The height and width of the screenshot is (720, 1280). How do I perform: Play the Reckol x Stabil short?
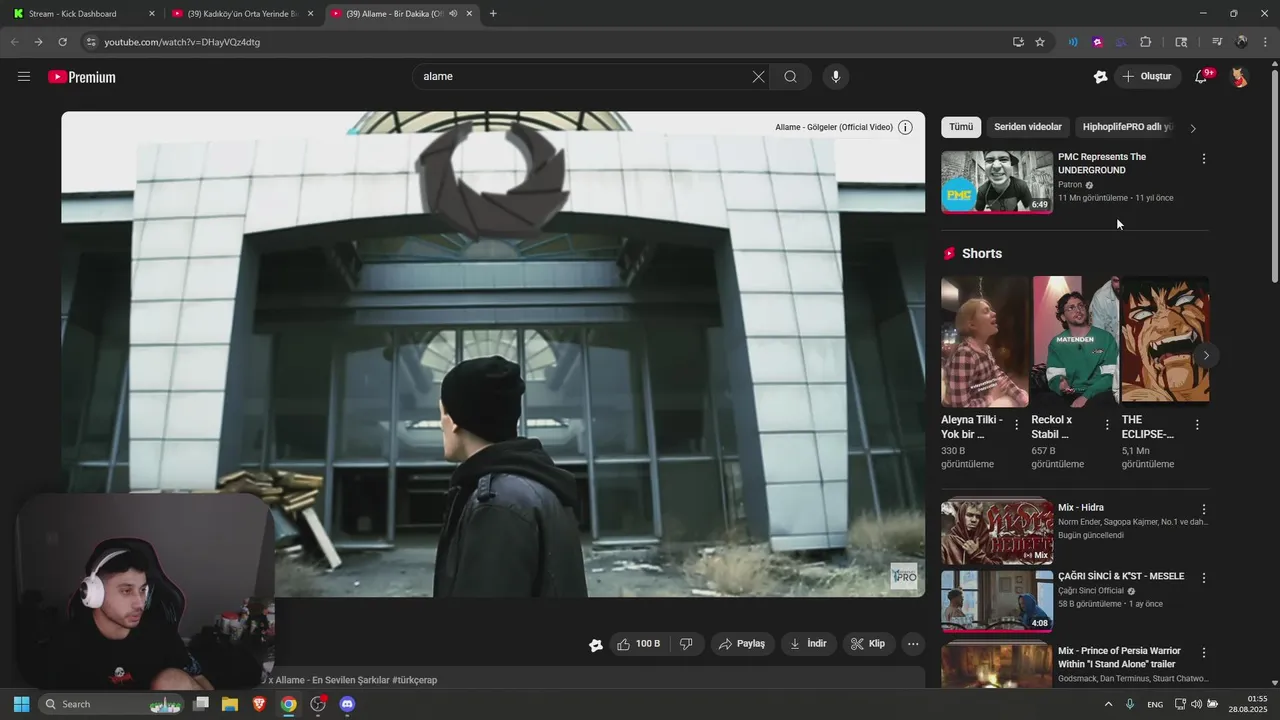tap(1075, 340)
